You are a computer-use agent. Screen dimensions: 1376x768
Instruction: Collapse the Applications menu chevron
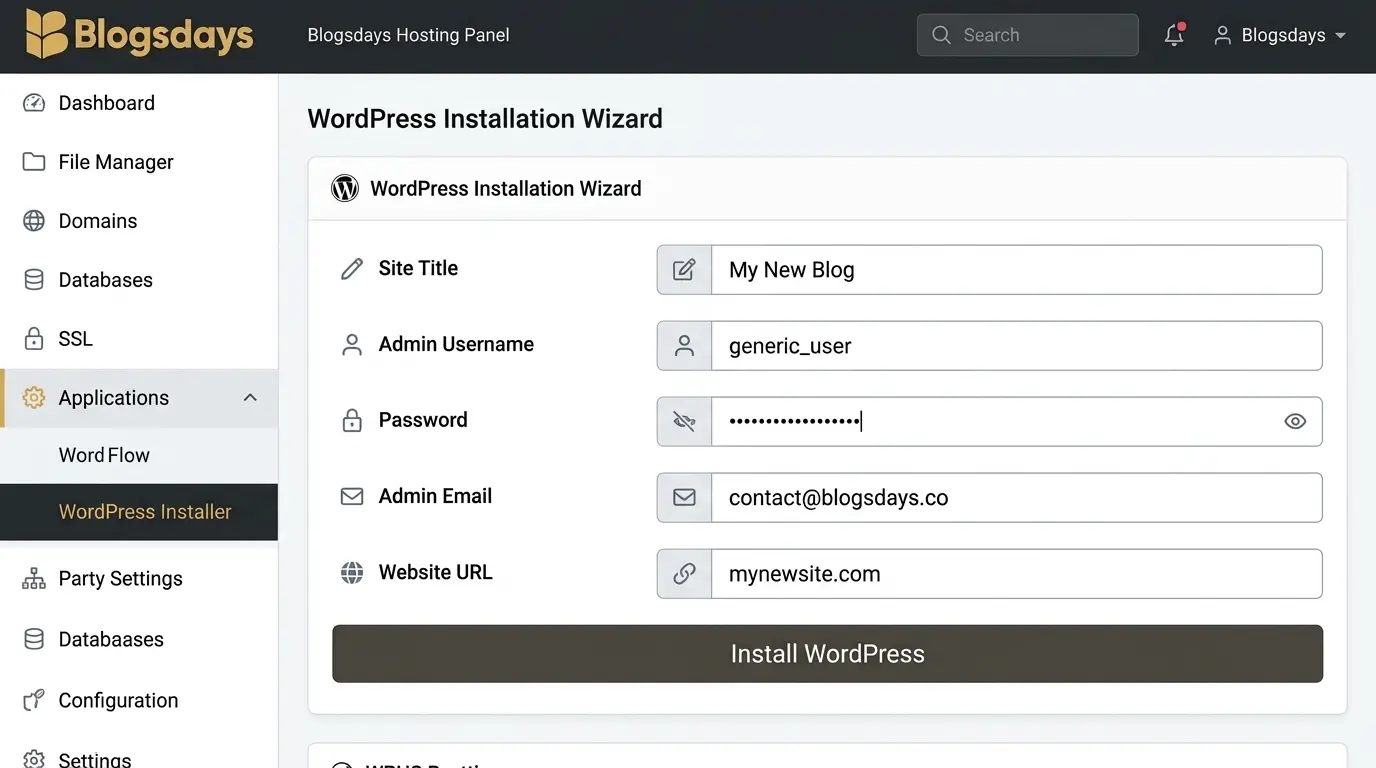250,398
